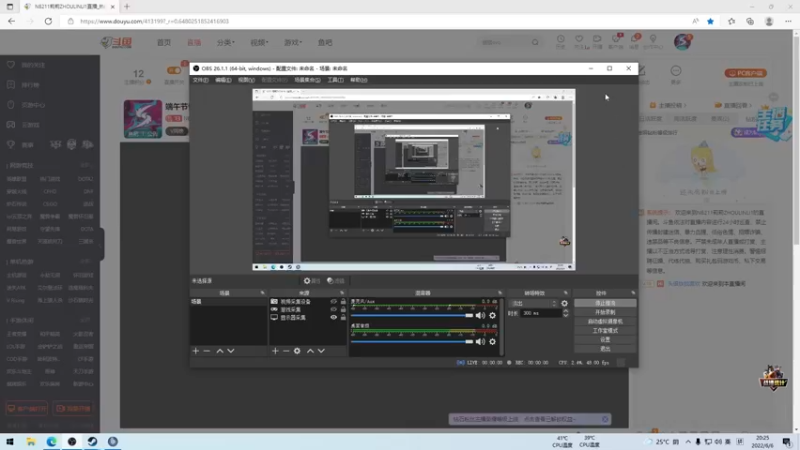The height and width of the screenshot is (450, 800).
Task: Open 桌面音频 audio settings gear
Action: tap(492, 342)
